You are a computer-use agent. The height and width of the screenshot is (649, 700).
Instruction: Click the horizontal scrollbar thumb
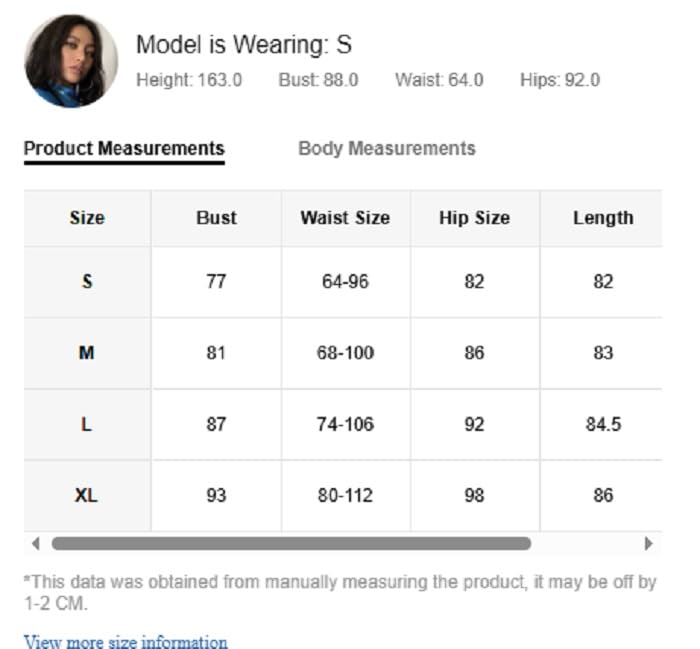[x=290, y=544]
